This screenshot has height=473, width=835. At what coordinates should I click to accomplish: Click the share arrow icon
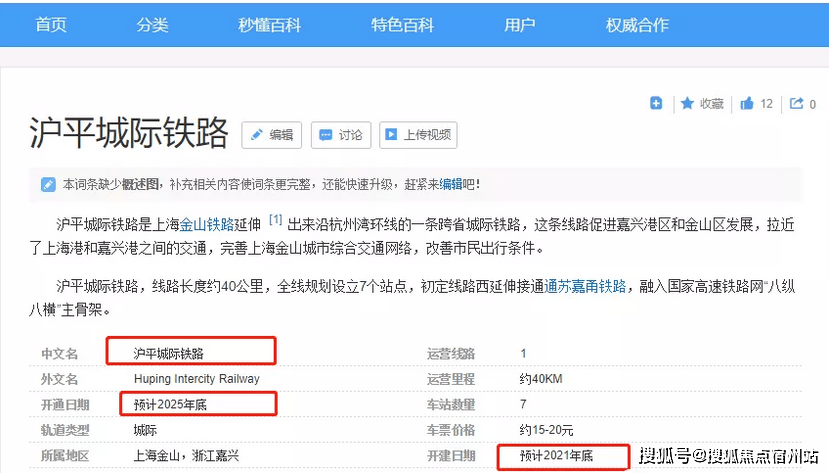click(797, 103)
